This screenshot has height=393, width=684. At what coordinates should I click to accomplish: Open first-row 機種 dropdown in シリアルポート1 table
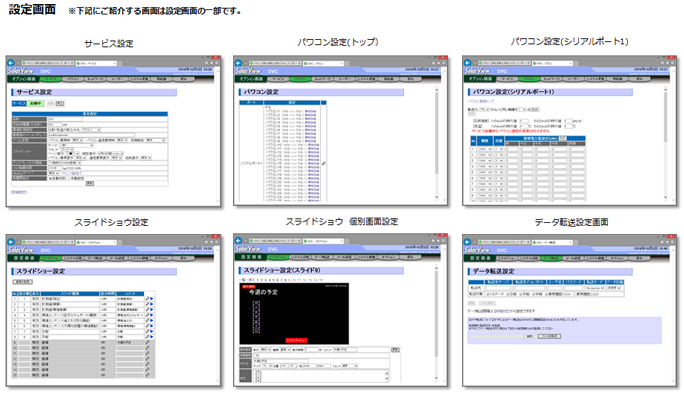point(485,149)
